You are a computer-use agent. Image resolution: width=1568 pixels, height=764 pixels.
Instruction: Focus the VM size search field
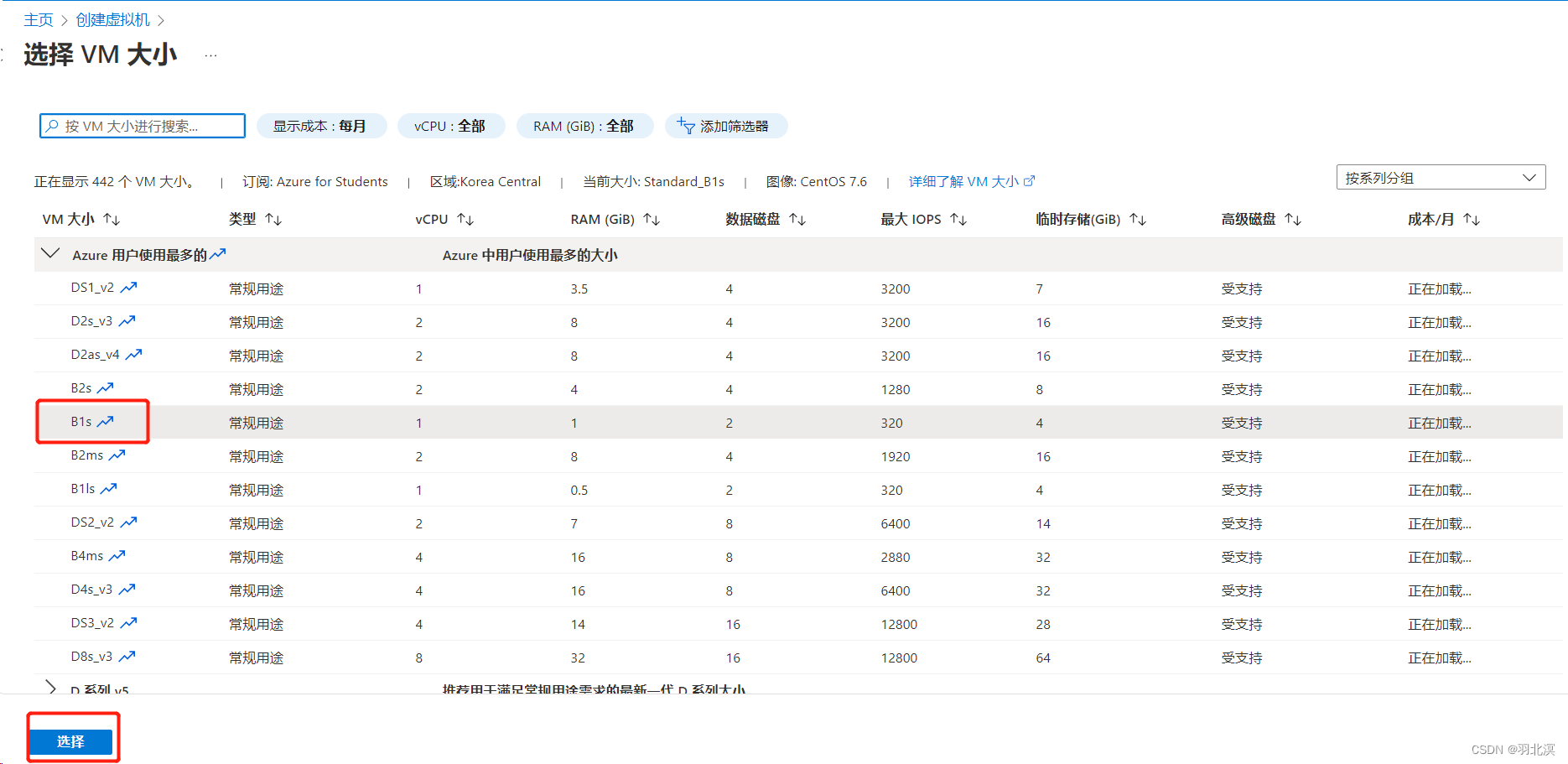point(143,126)
